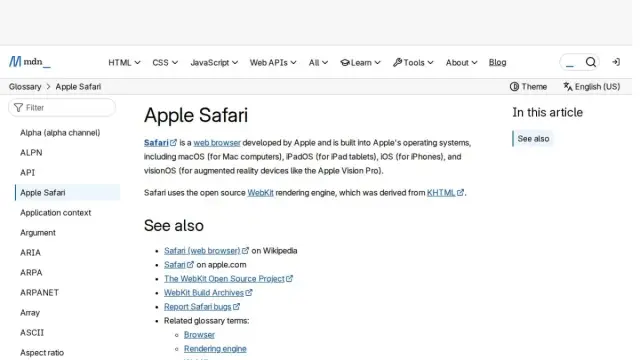
Task: Select Apple Safari in sidebar
Action: (x=67, y=192)
